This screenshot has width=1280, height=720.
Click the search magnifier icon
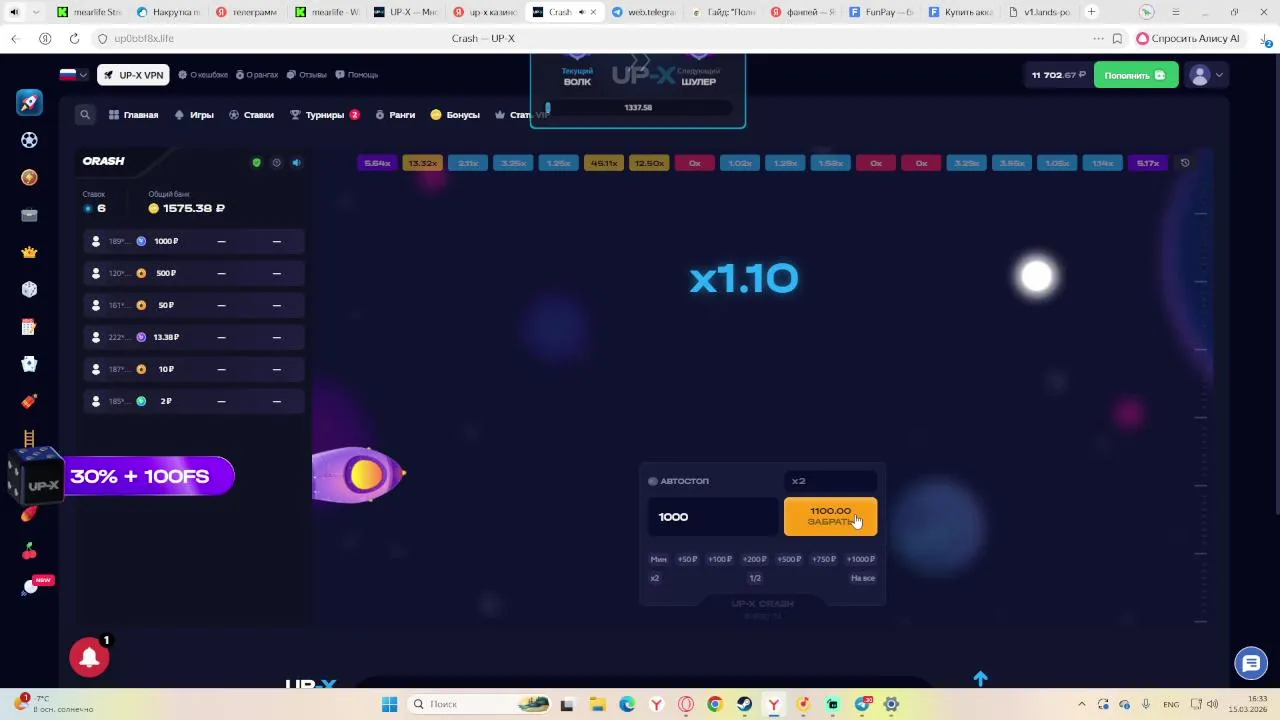[85, 115]
